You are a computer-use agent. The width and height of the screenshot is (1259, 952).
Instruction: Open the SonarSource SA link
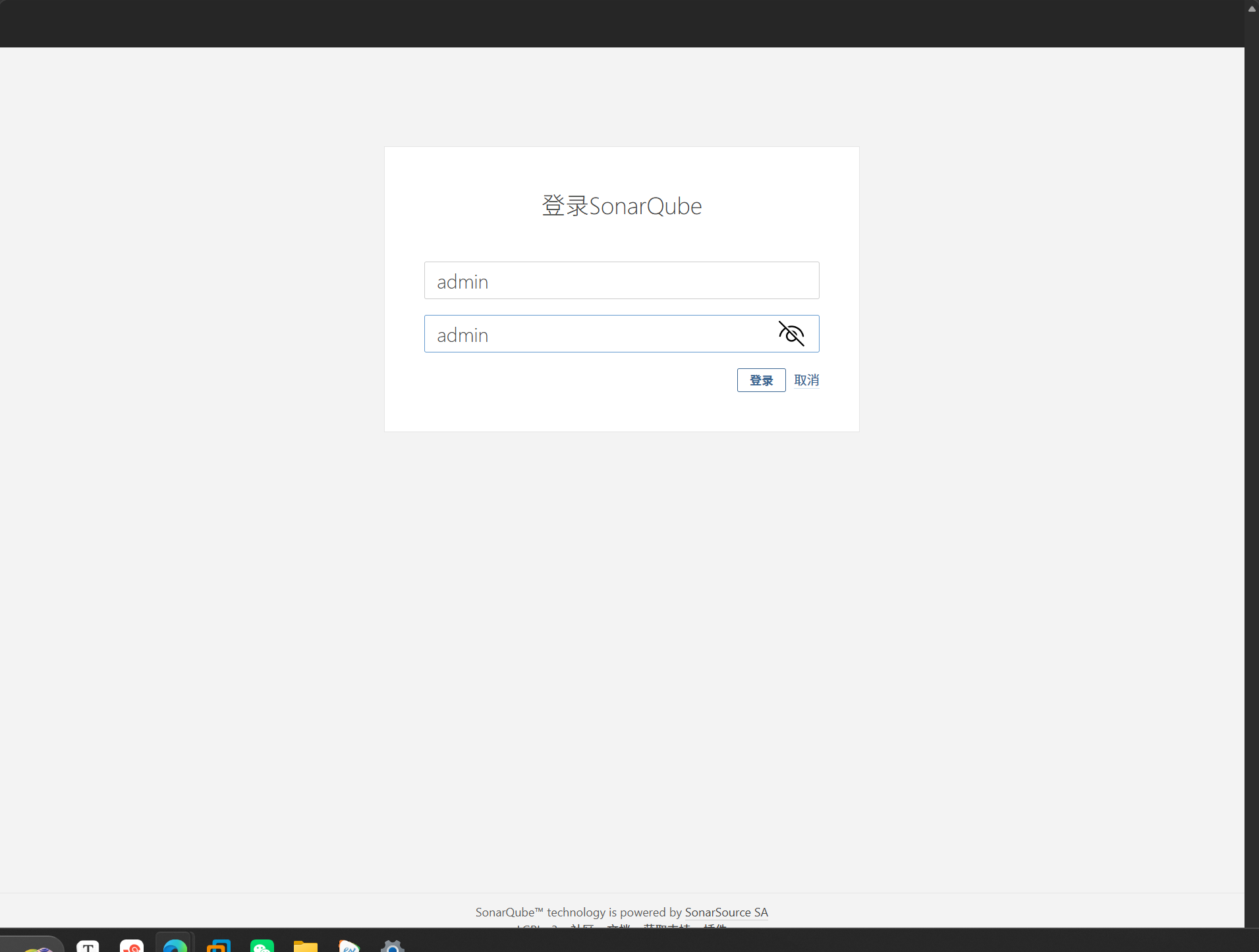point(726,912)
